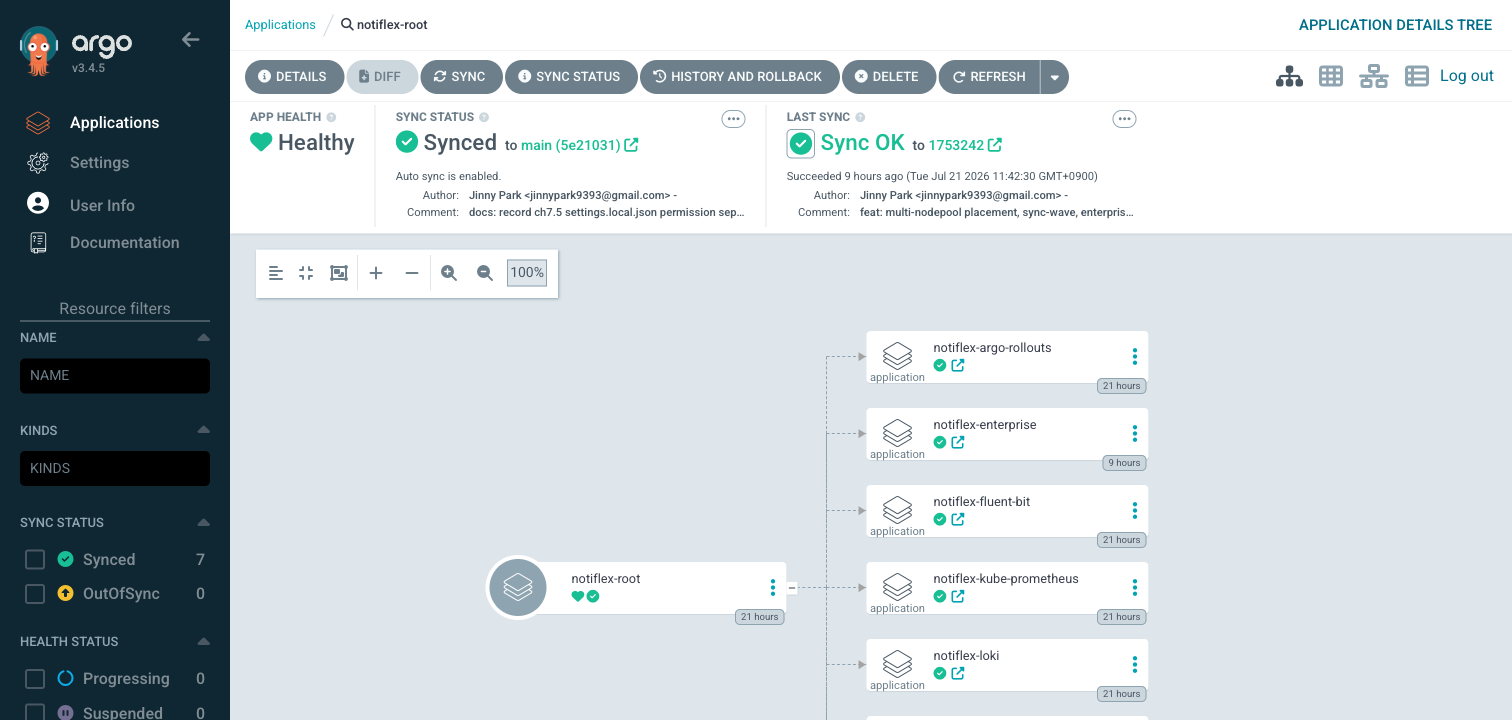This screenshot has height=720, width=1512.
Task: Collapse the SYNC STATUS filter section
Action: pos(203,522)
